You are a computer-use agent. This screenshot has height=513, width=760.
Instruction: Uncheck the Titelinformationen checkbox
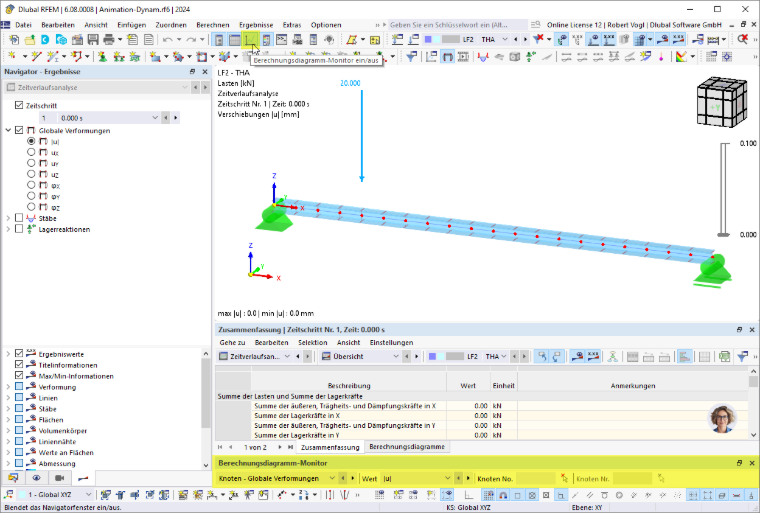(19, 364)
